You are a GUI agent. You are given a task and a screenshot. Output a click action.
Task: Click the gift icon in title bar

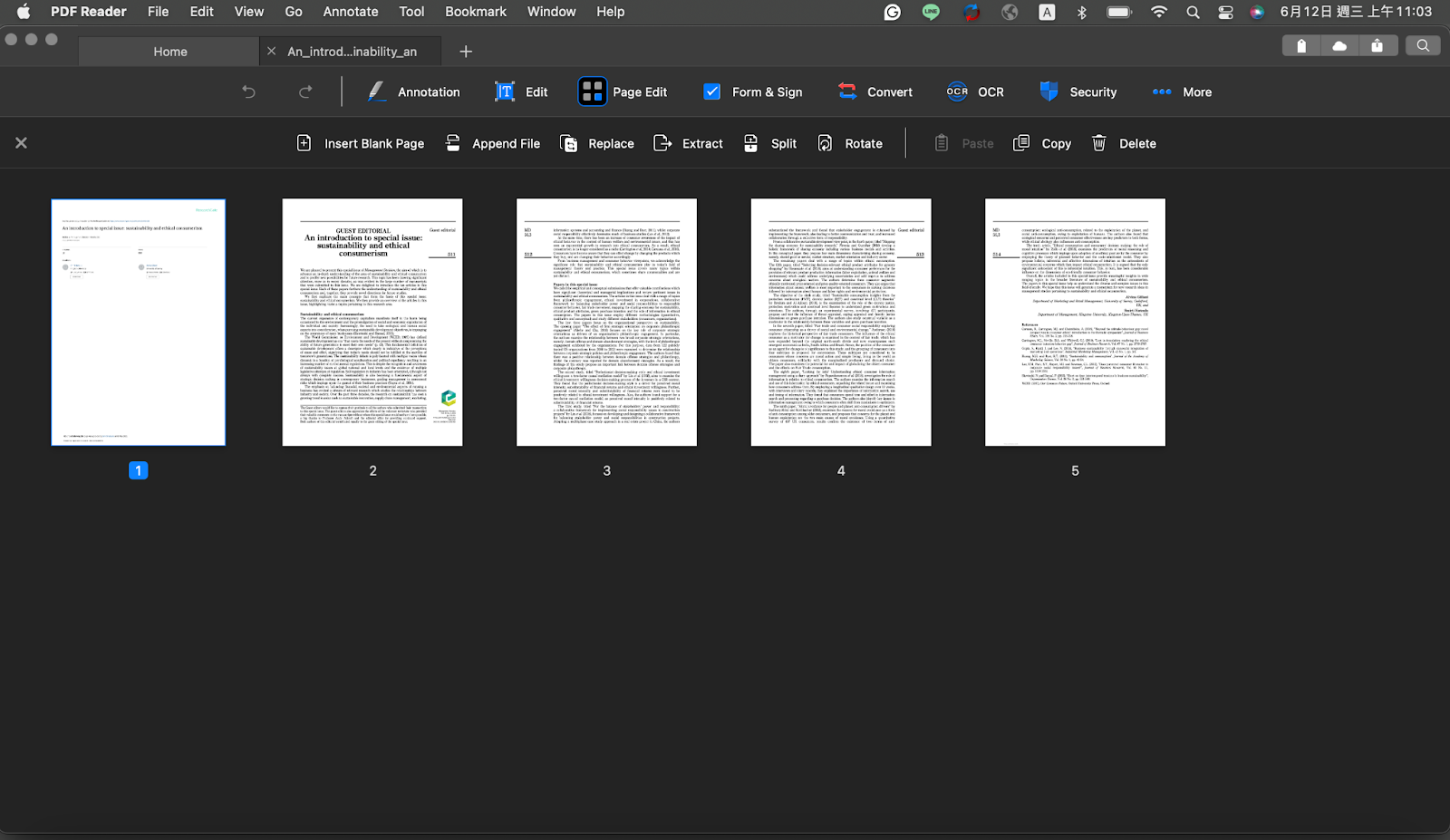pyautogui.click(x=1301, y=45)
